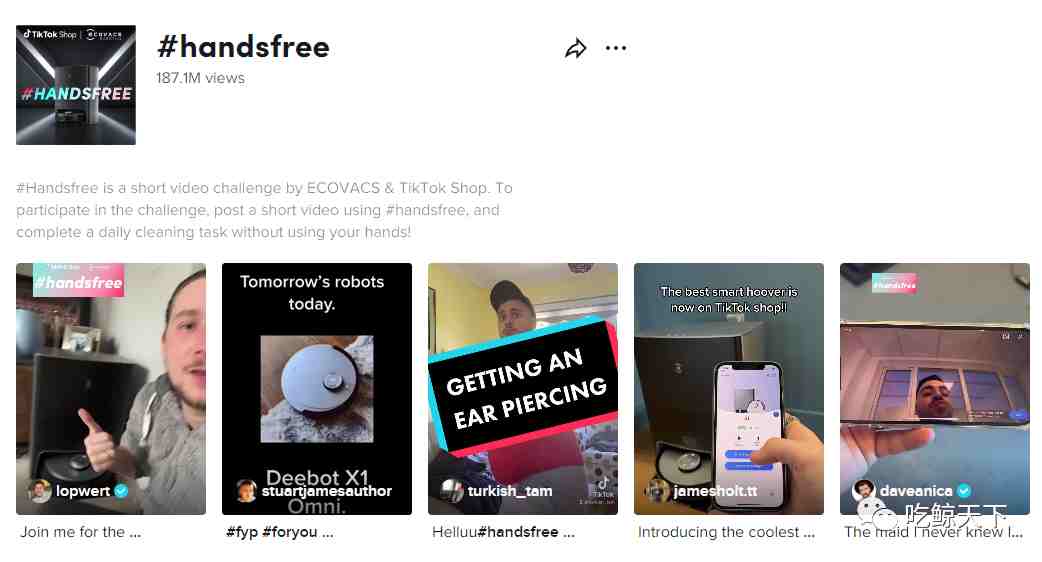1042x562 pixels.
Task: Click daveanica's verified badge
Action: click(964, 491)
